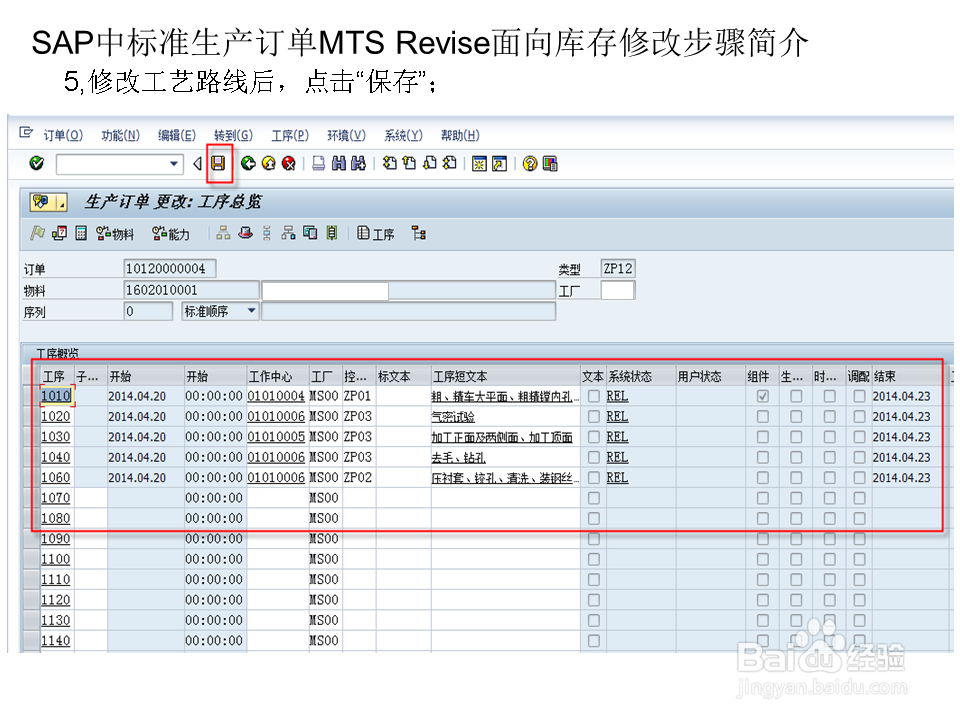Click the services for object icon in title bar

point(42,201)
